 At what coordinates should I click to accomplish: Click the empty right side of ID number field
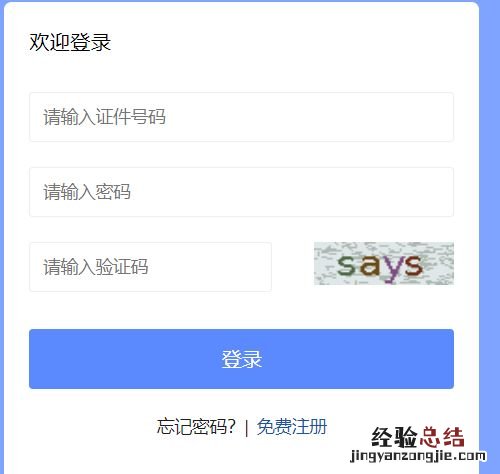tap(367, 117)
